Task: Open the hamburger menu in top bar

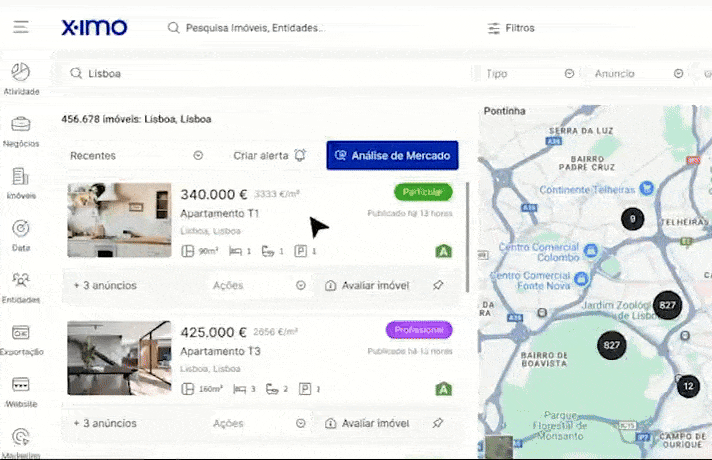Action: tap(21, 28)
